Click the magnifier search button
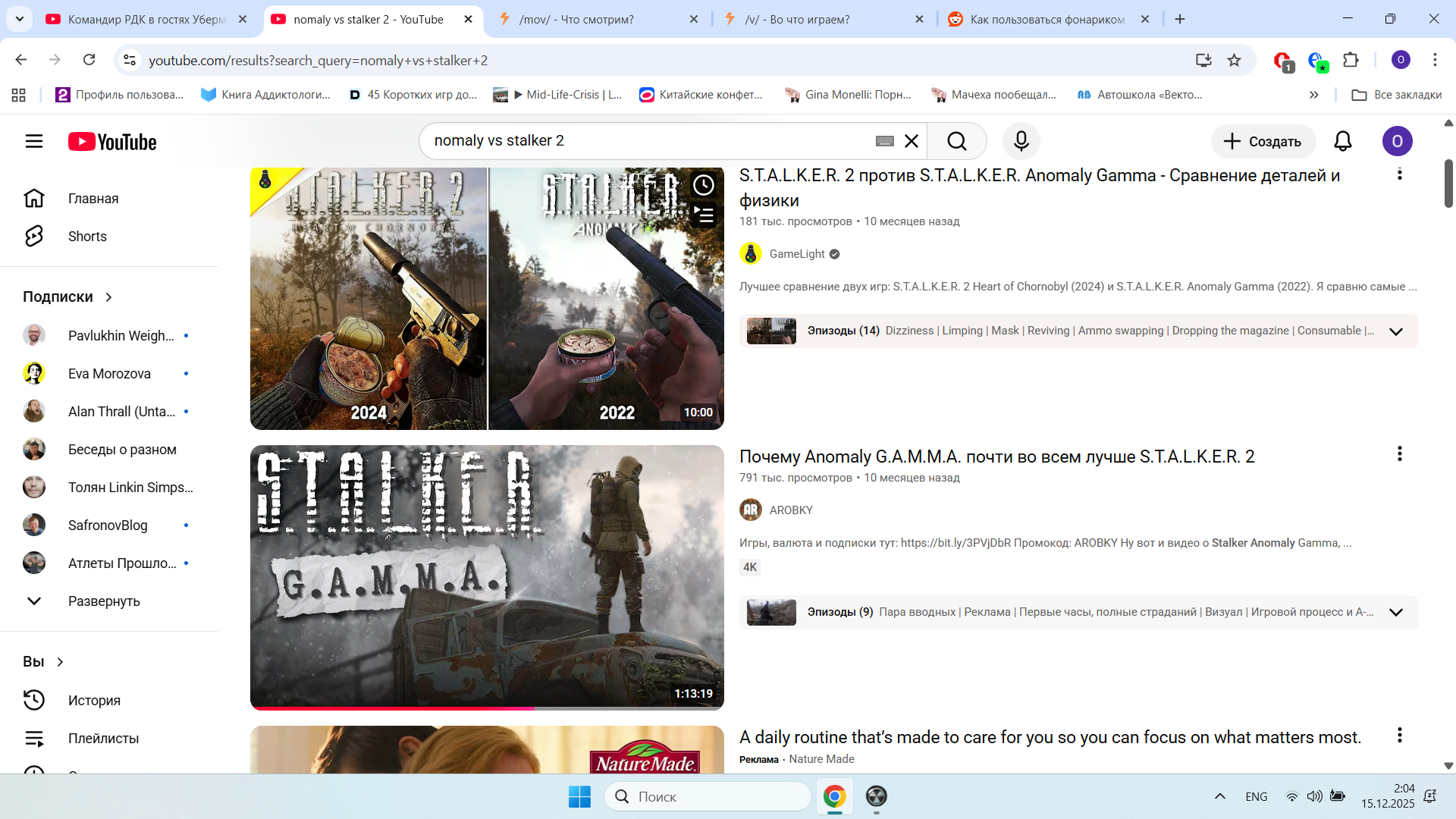Screen dimensions: 1456x819 (956, 141)
